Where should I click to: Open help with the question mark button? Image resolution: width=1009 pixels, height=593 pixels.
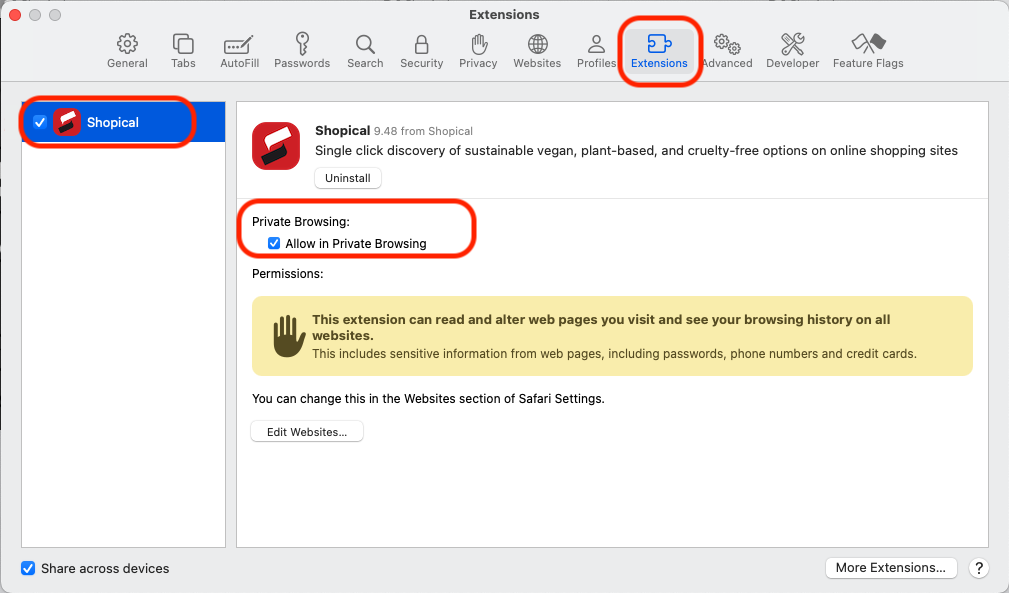tap(978, 568)
